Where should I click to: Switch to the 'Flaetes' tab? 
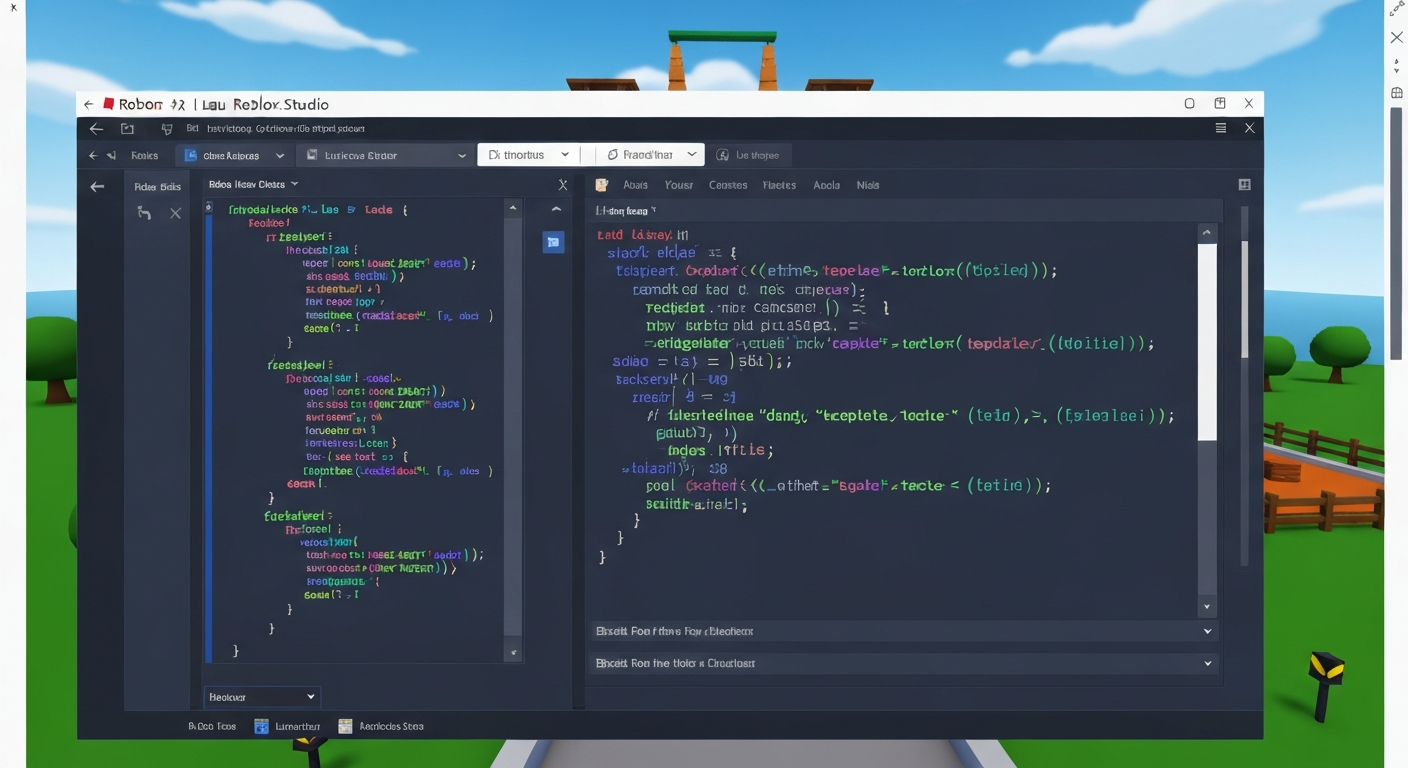(x=779, y=185)
